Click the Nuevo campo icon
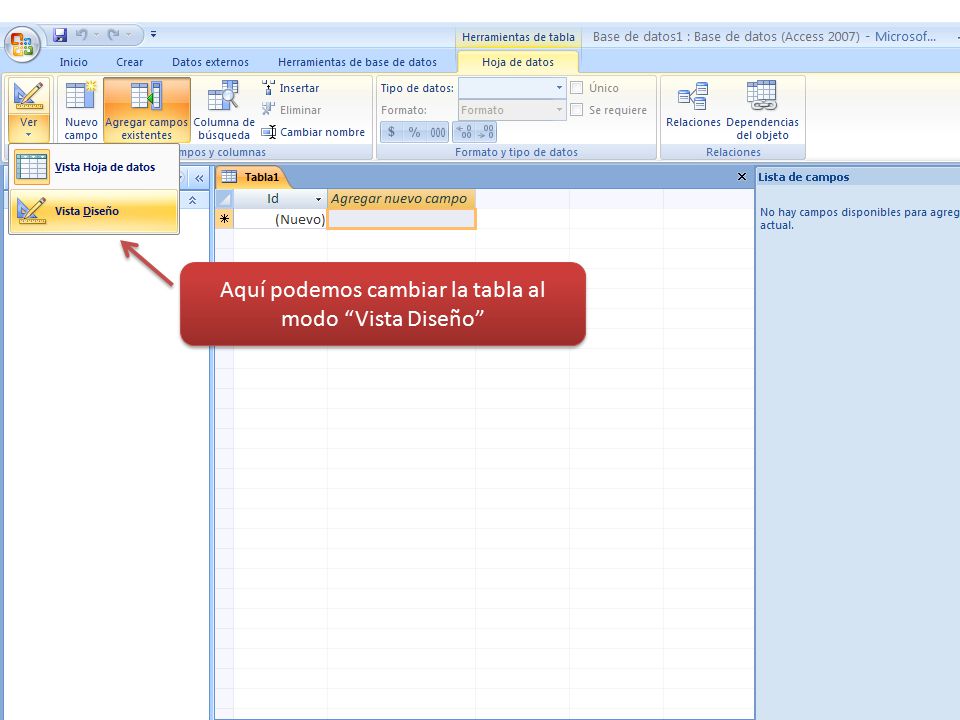Screen dimensions: 960x720 81,110
